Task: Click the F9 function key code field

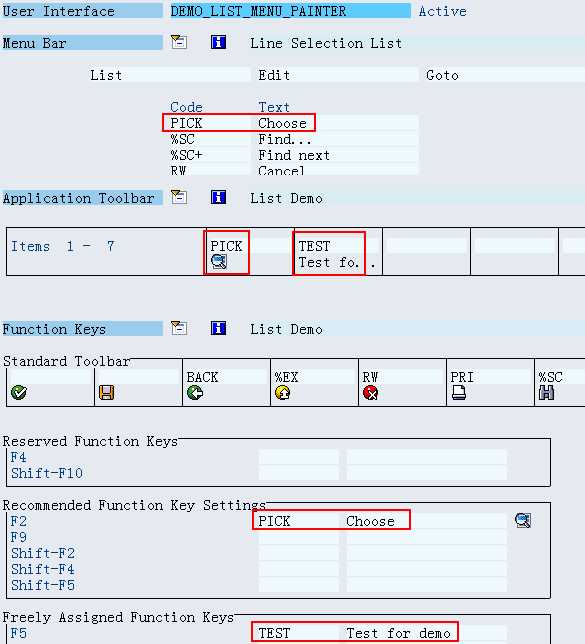Action: point(299,537)
